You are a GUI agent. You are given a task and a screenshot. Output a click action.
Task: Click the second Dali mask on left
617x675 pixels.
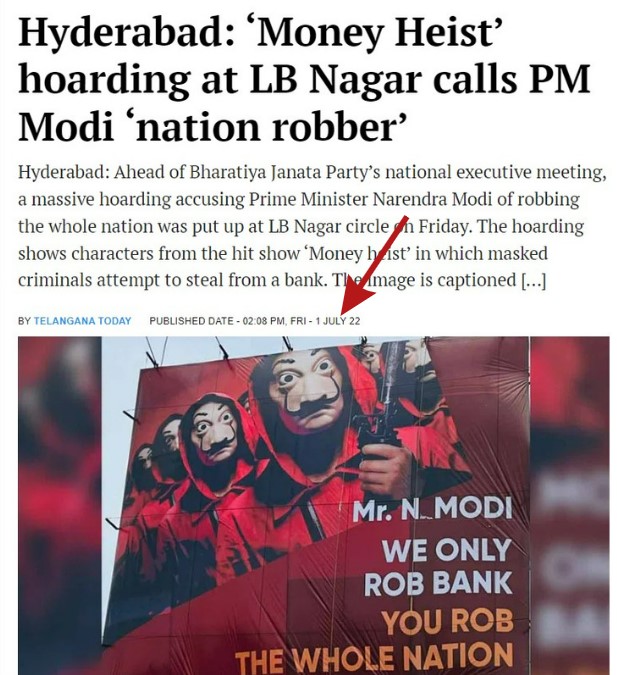(214, 430)
